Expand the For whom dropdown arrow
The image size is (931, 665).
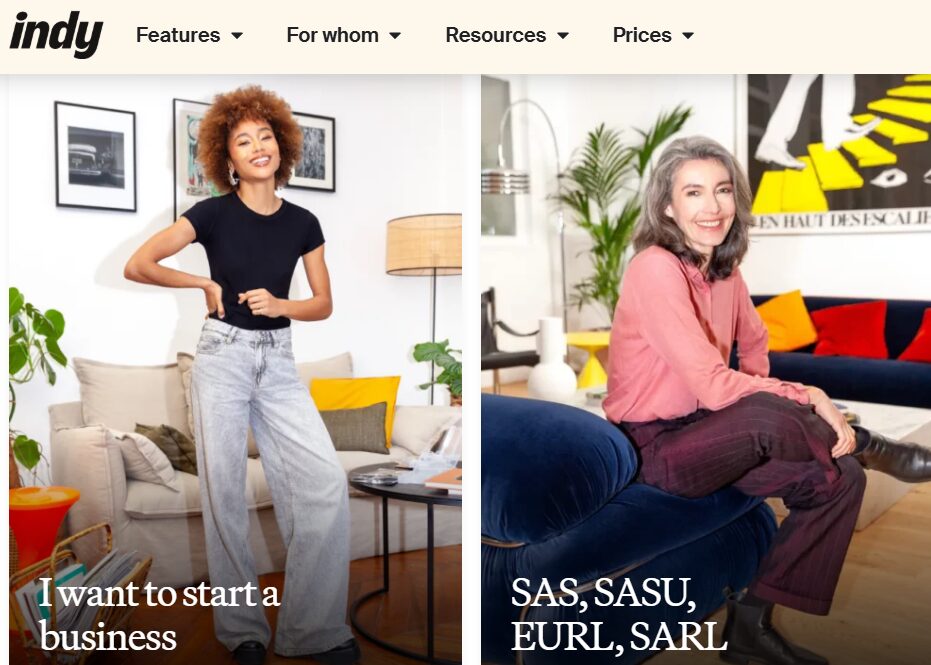[395, 36]
